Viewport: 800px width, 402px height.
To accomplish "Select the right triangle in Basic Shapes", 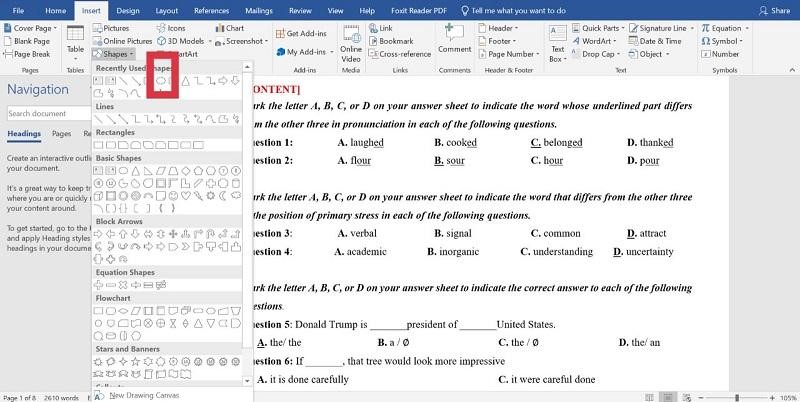I will (148, 171).
